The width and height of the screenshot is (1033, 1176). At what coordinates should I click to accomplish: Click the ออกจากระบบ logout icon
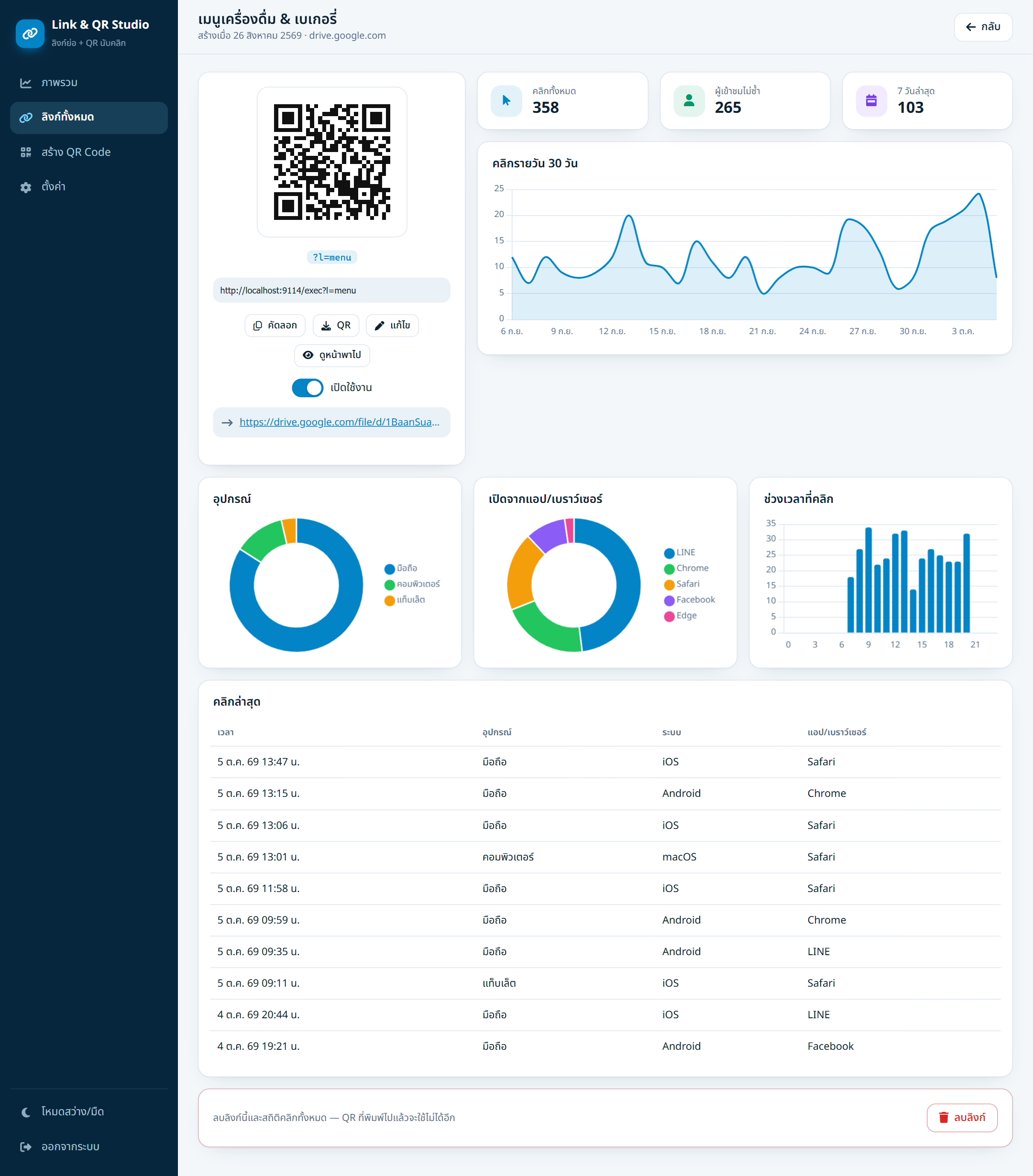(x=26, y=1147)
